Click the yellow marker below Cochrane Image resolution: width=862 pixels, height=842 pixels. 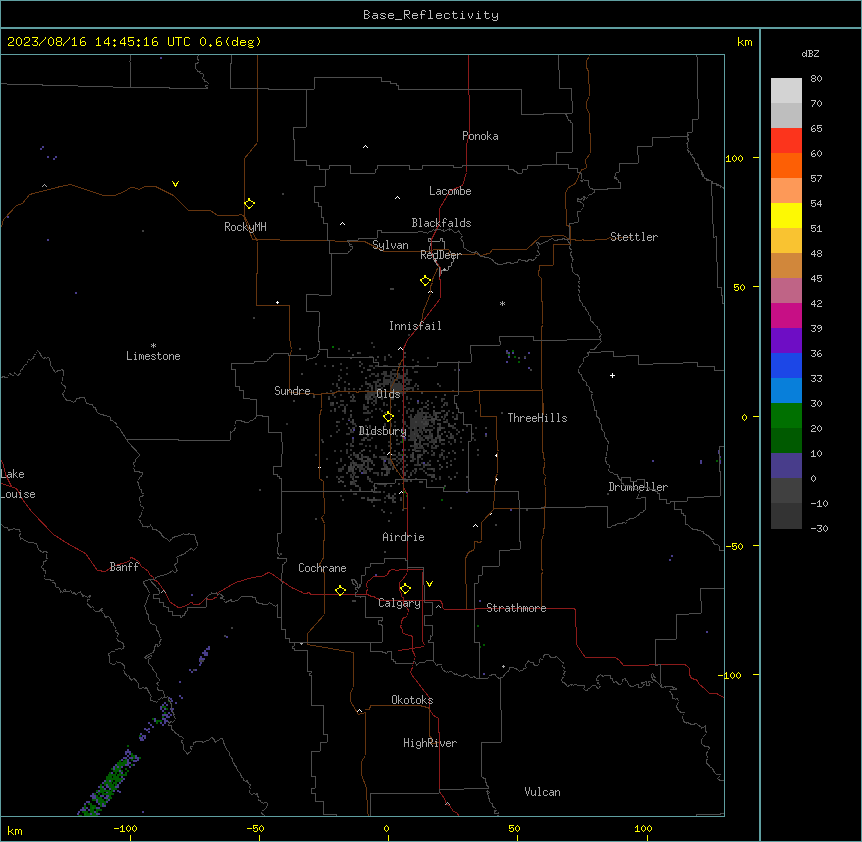click(x=340, y=590)
